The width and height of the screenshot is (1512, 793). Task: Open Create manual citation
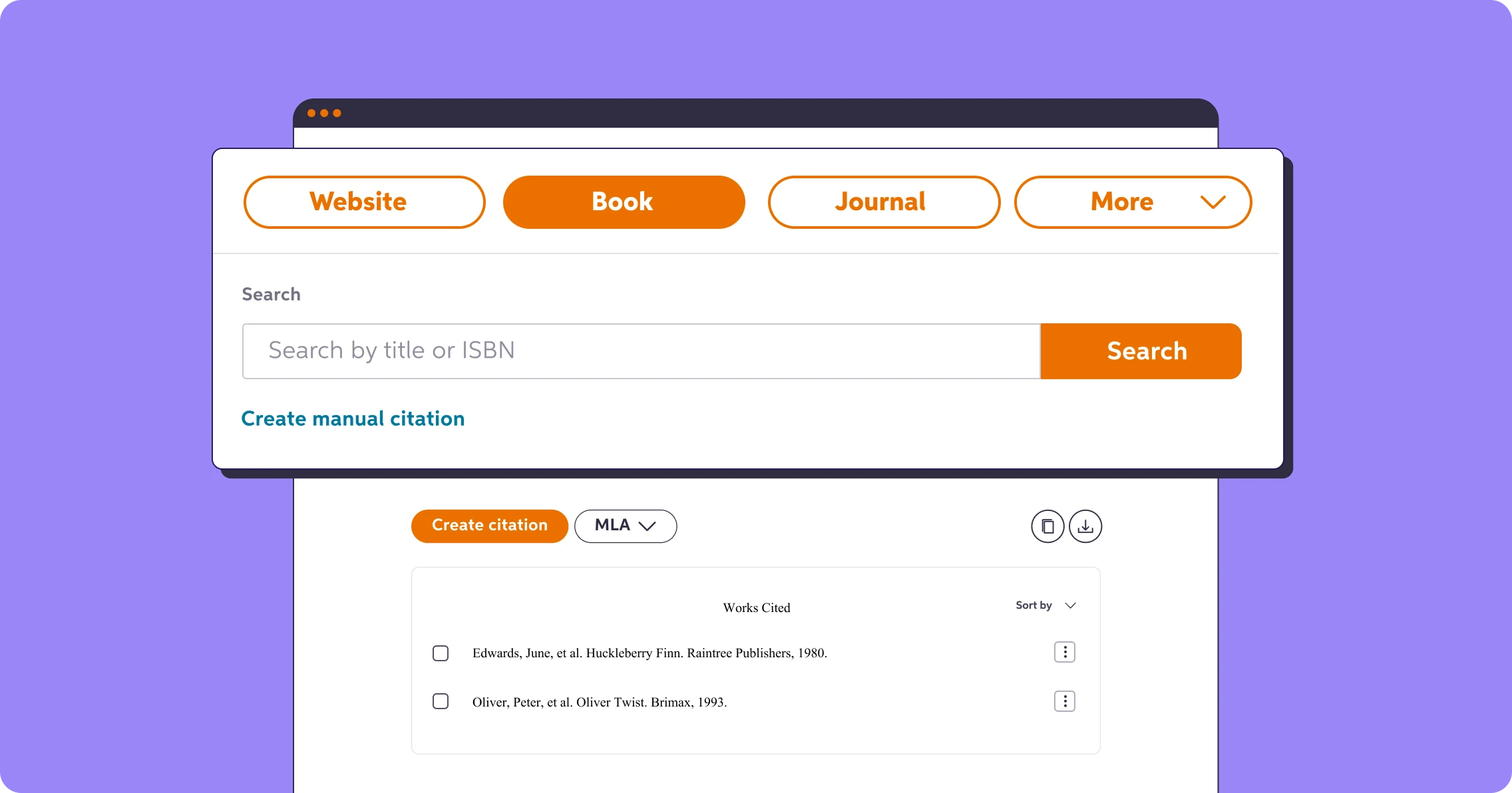353,418
